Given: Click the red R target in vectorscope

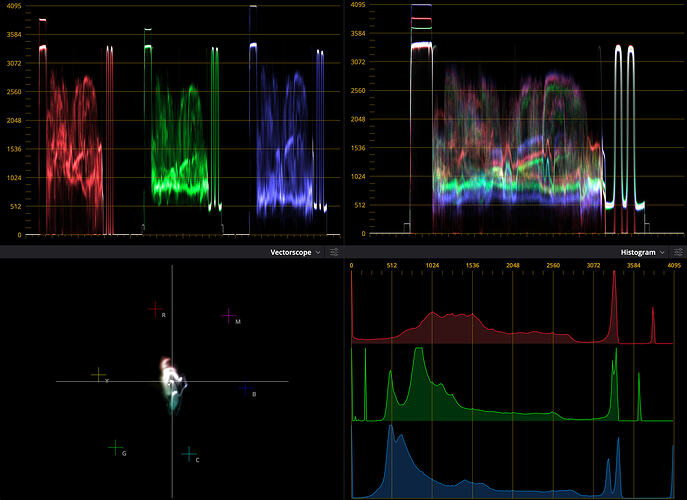Looking at the screenshot, I should click(x=156, y=310).
